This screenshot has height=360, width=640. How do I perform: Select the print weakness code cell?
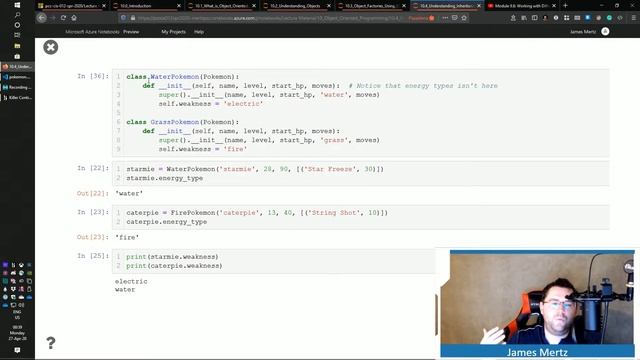(x=274, y=261)
